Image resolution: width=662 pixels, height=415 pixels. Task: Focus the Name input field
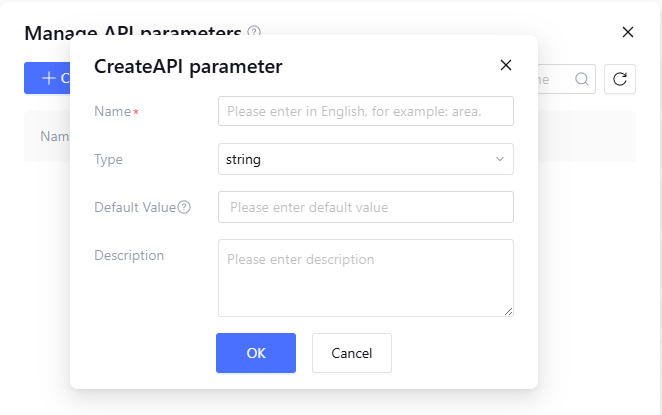point(365,111)
